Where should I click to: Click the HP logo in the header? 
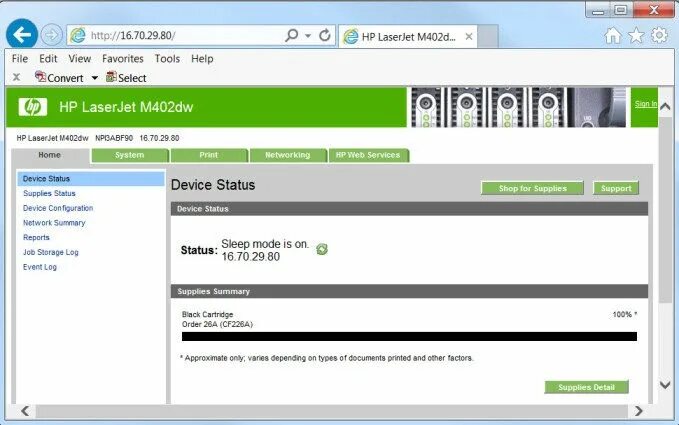point(32,107)
